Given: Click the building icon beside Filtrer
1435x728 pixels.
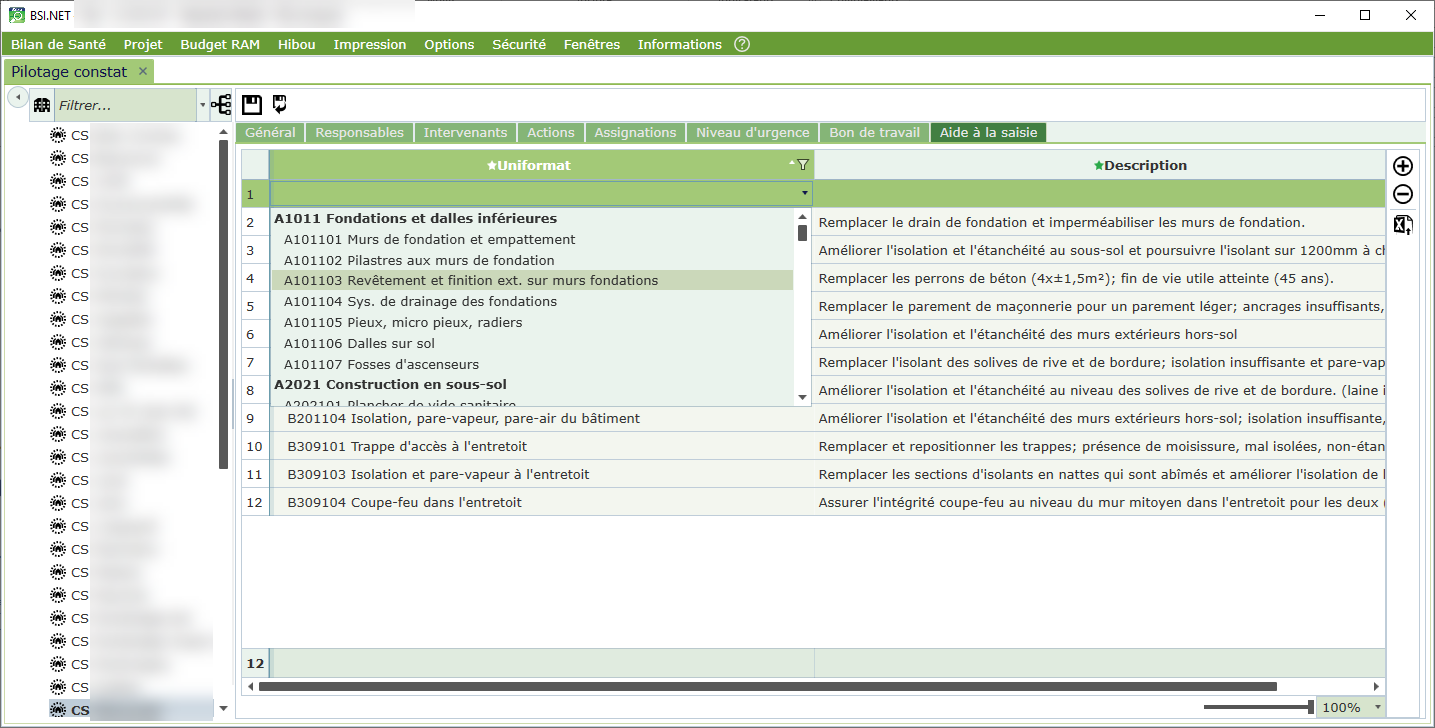Looking at the screenshot, I should 42,105.
